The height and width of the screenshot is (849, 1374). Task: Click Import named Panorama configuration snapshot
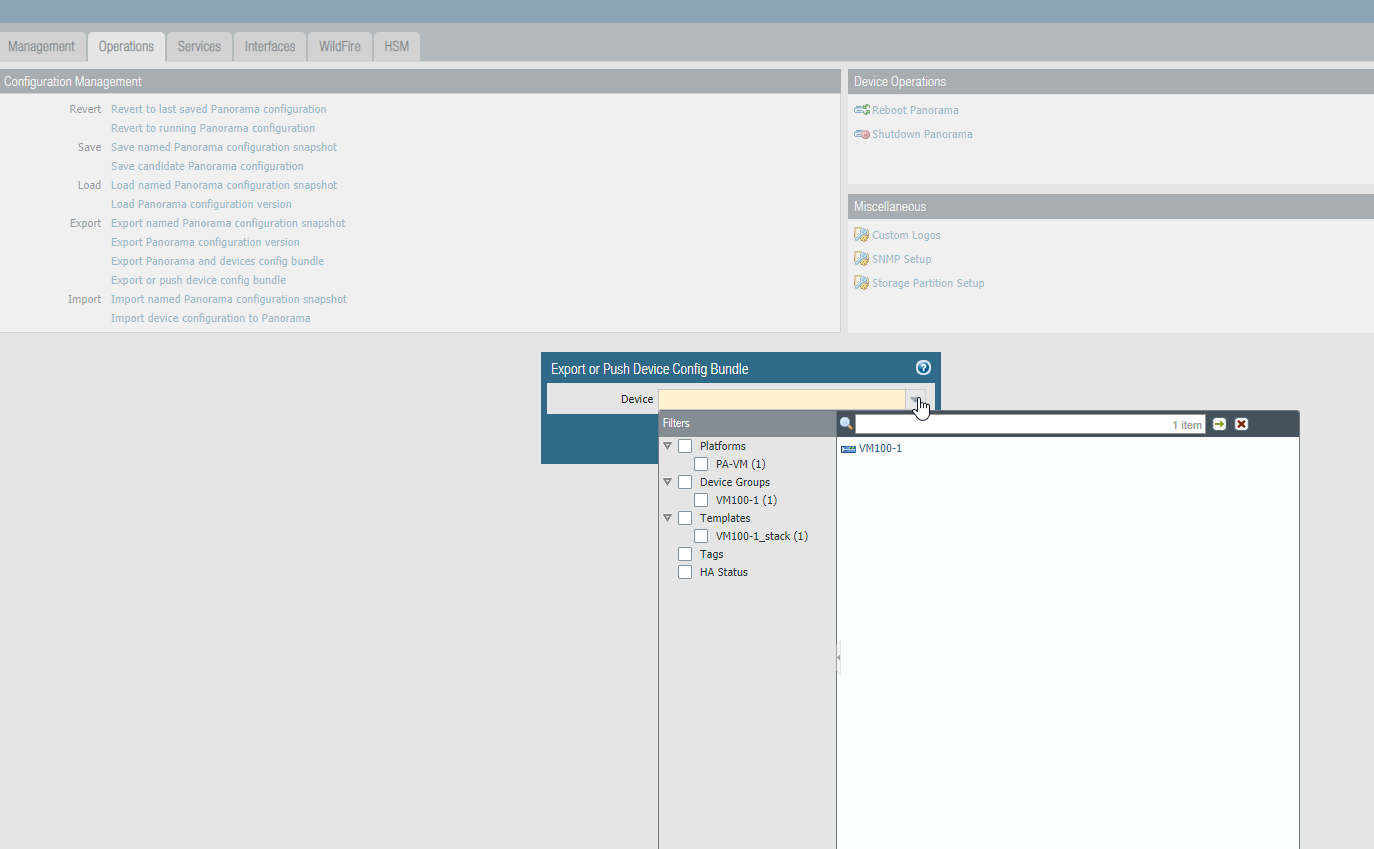[229, 299]
